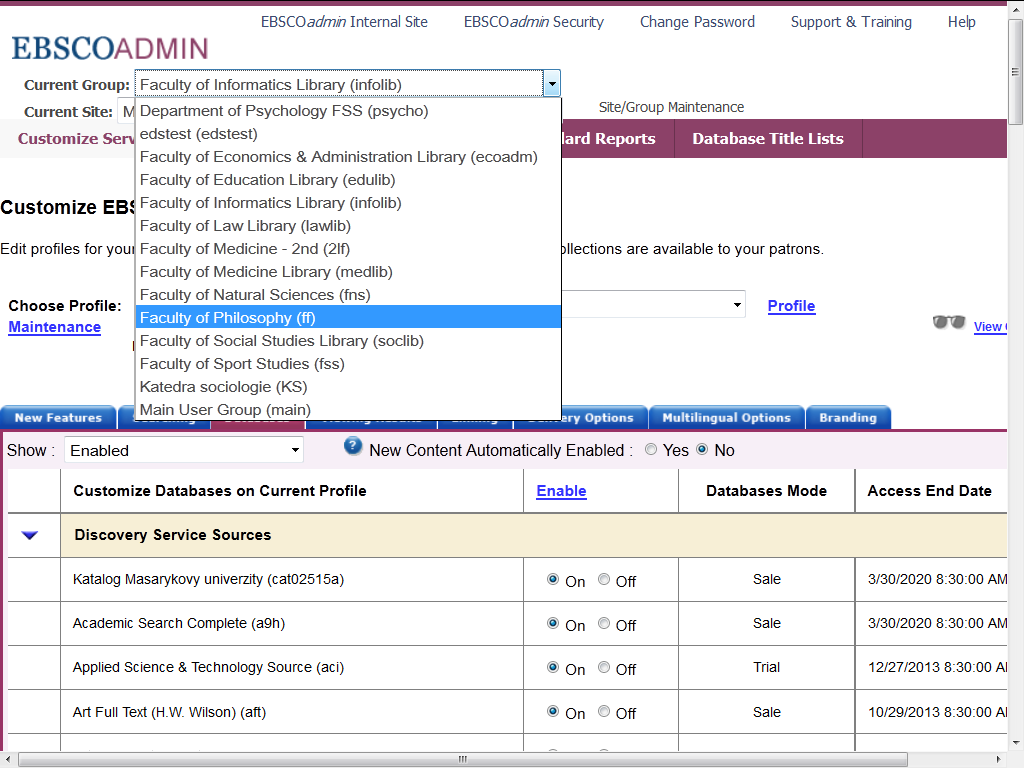Turn Off Katalog Masarykovy univerzity database

[604, 579]
